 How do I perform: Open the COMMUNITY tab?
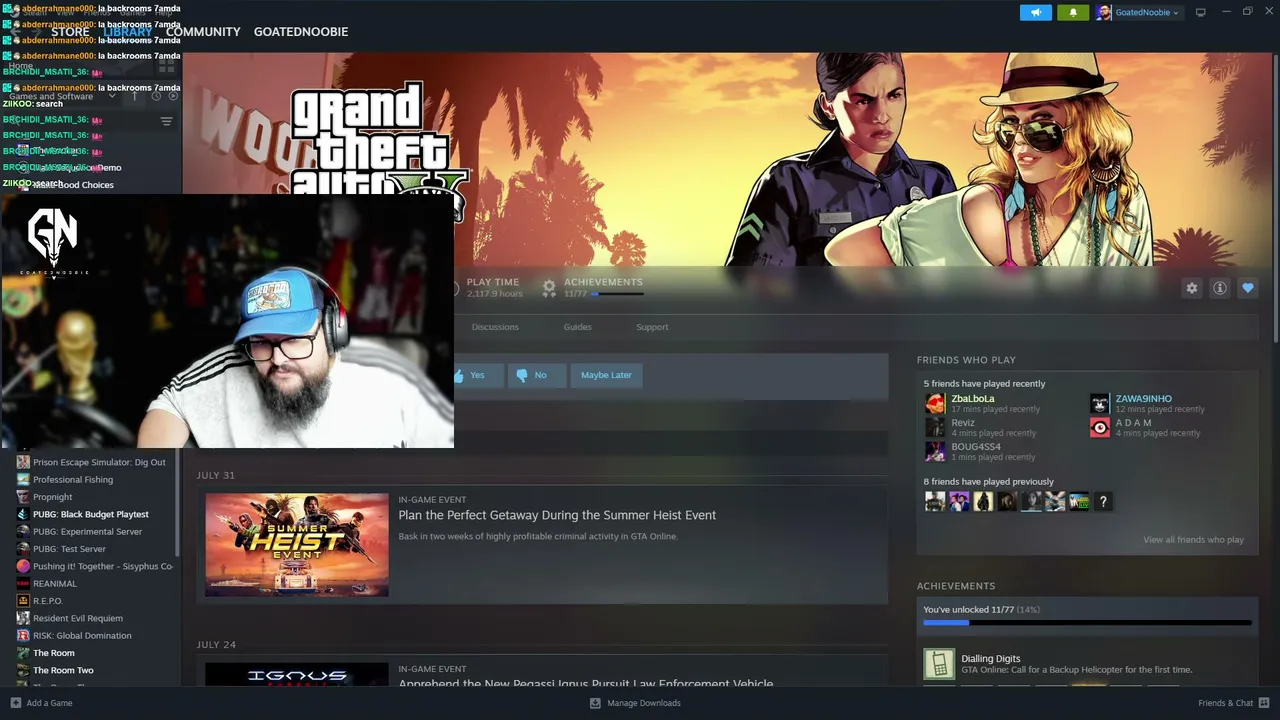(x=203, y=32)
